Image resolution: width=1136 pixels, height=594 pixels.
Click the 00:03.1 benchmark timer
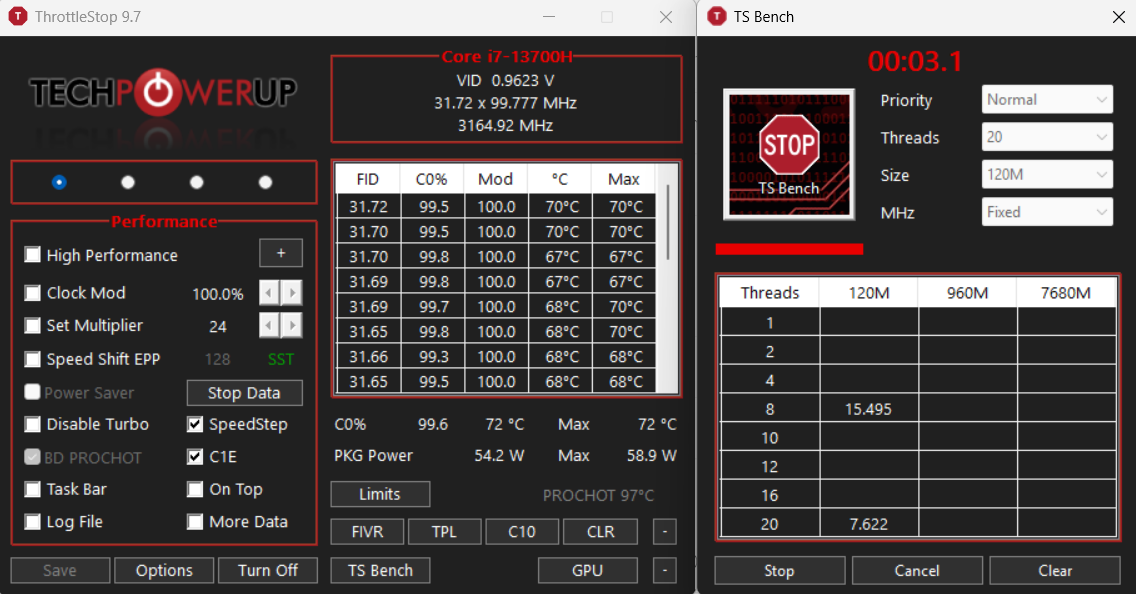point(916,61)
